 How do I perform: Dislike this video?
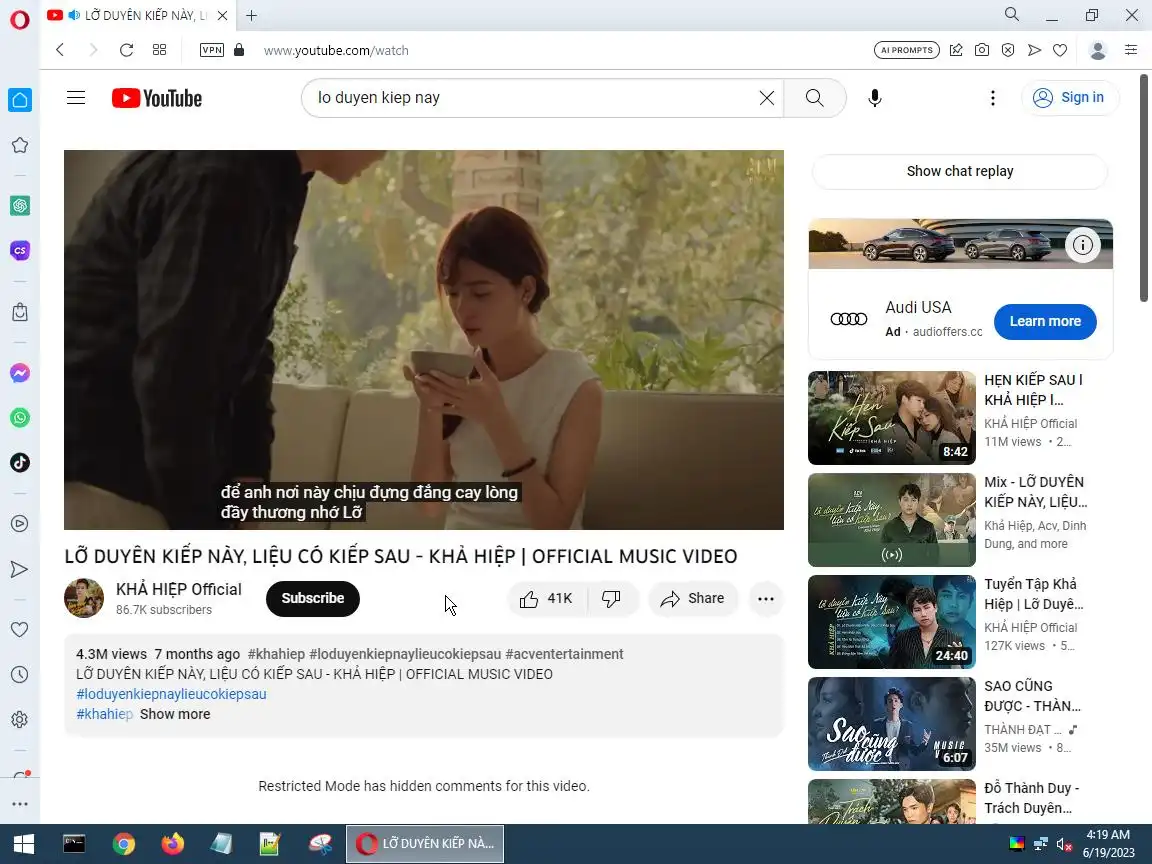pyautogui.click(x=612, y=599)
